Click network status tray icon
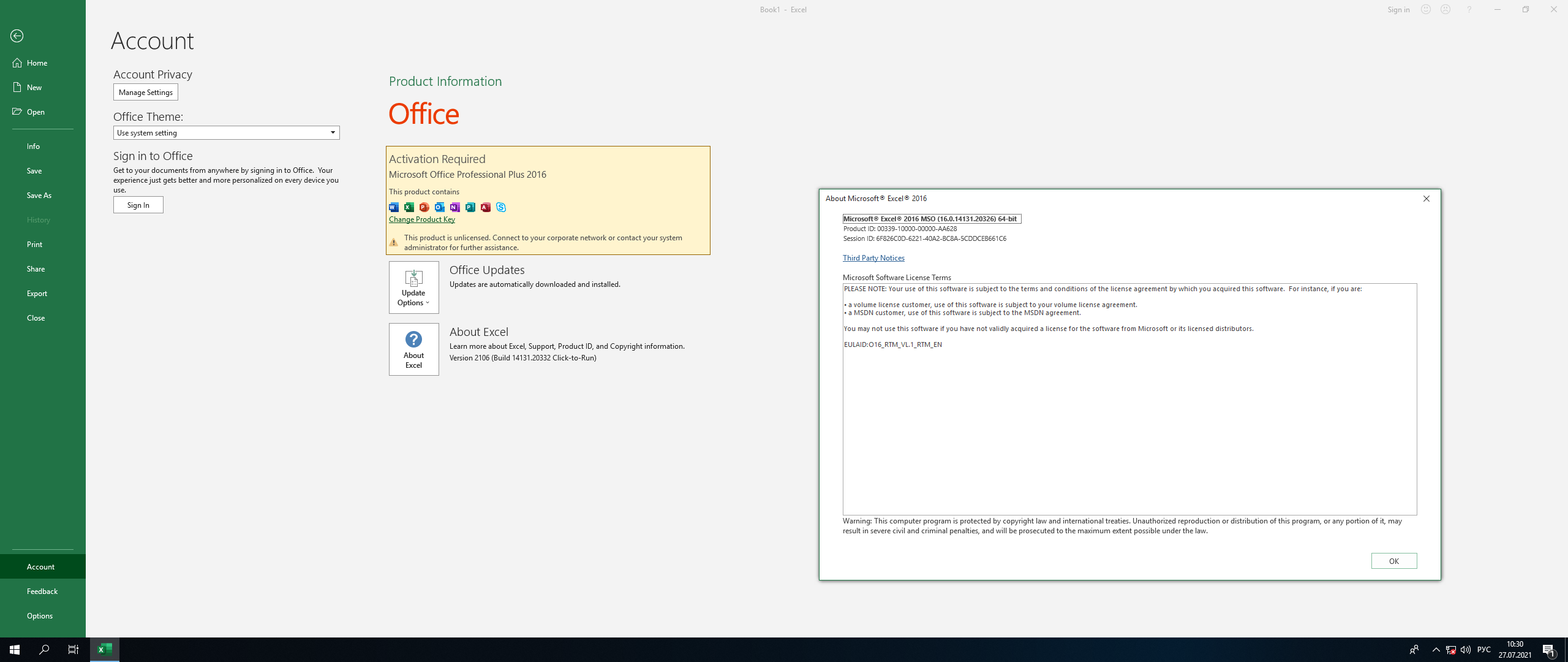The image size is (1568, 662). [x=1450, y=650]
